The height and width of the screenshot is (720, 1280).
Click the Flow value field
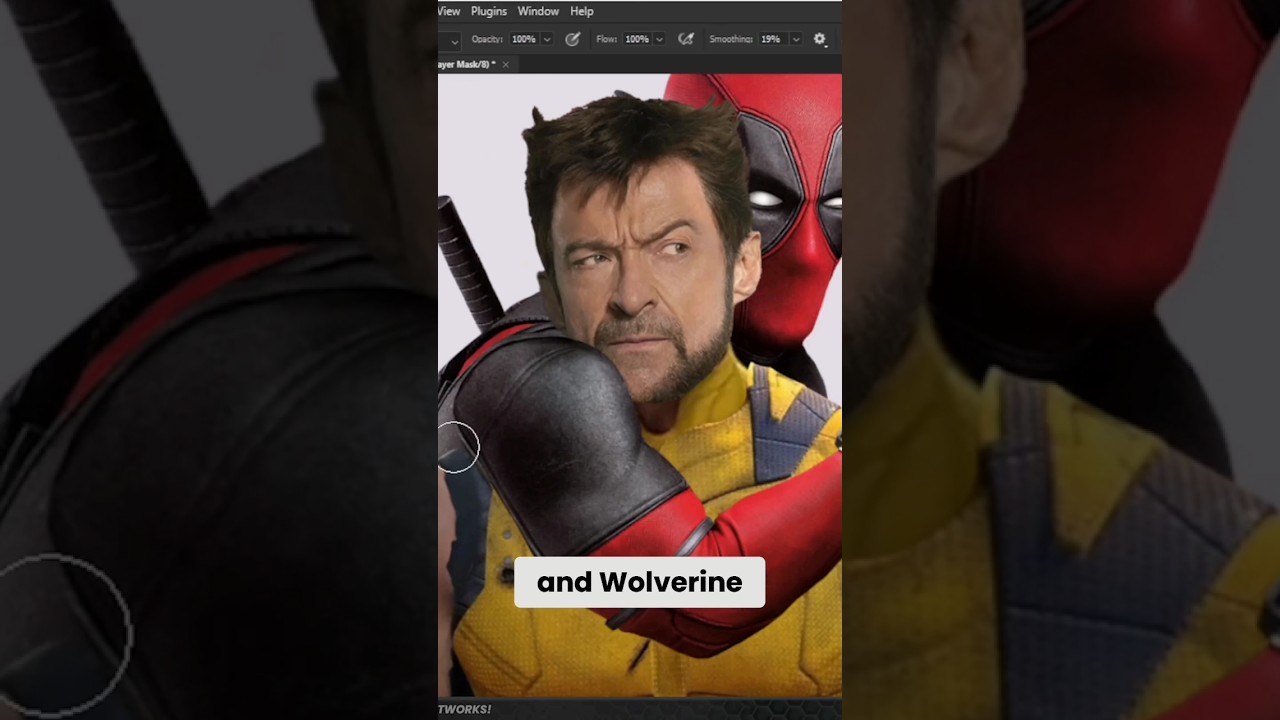[x=637, y=39]
